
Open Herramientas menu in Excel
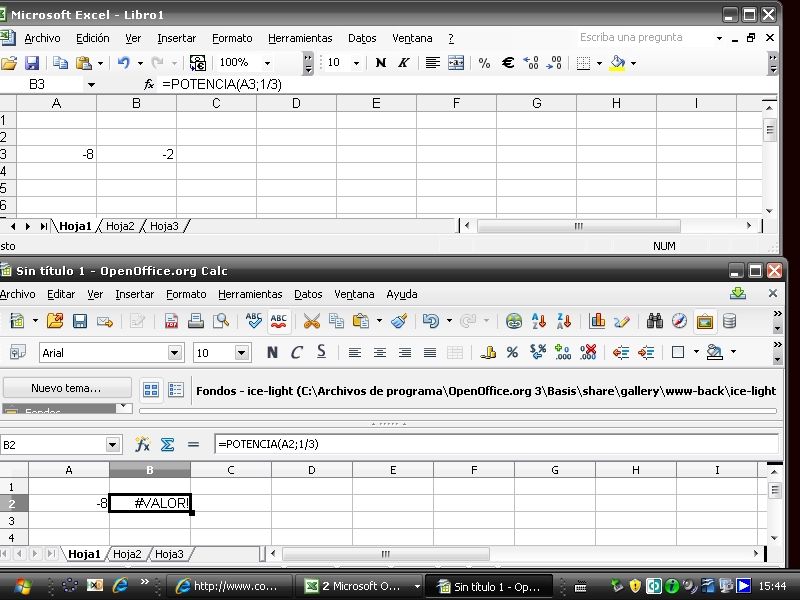click(300, 38)
